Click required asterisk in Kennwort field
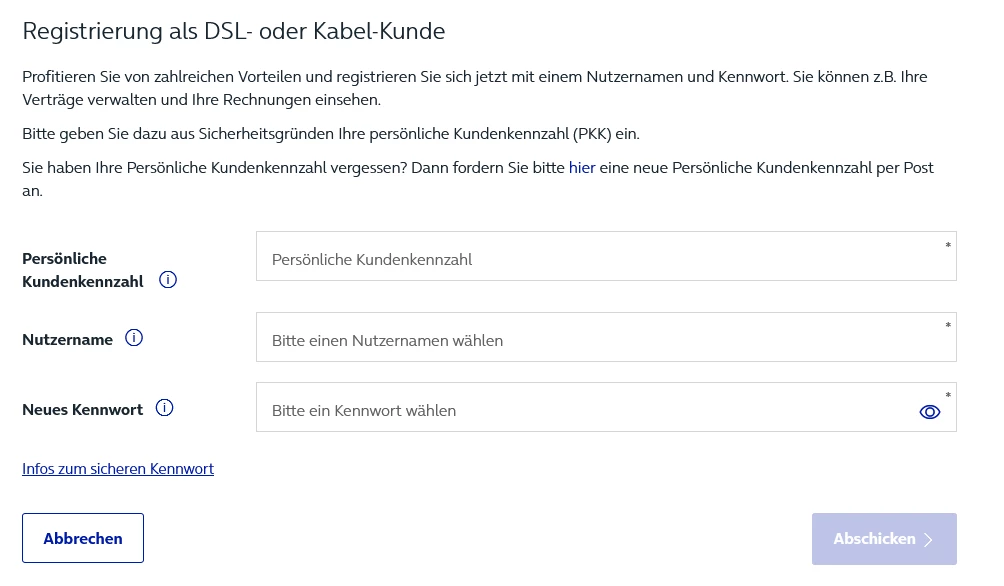The width and height of the screenshot is (1004, 586). coord(948,397)
